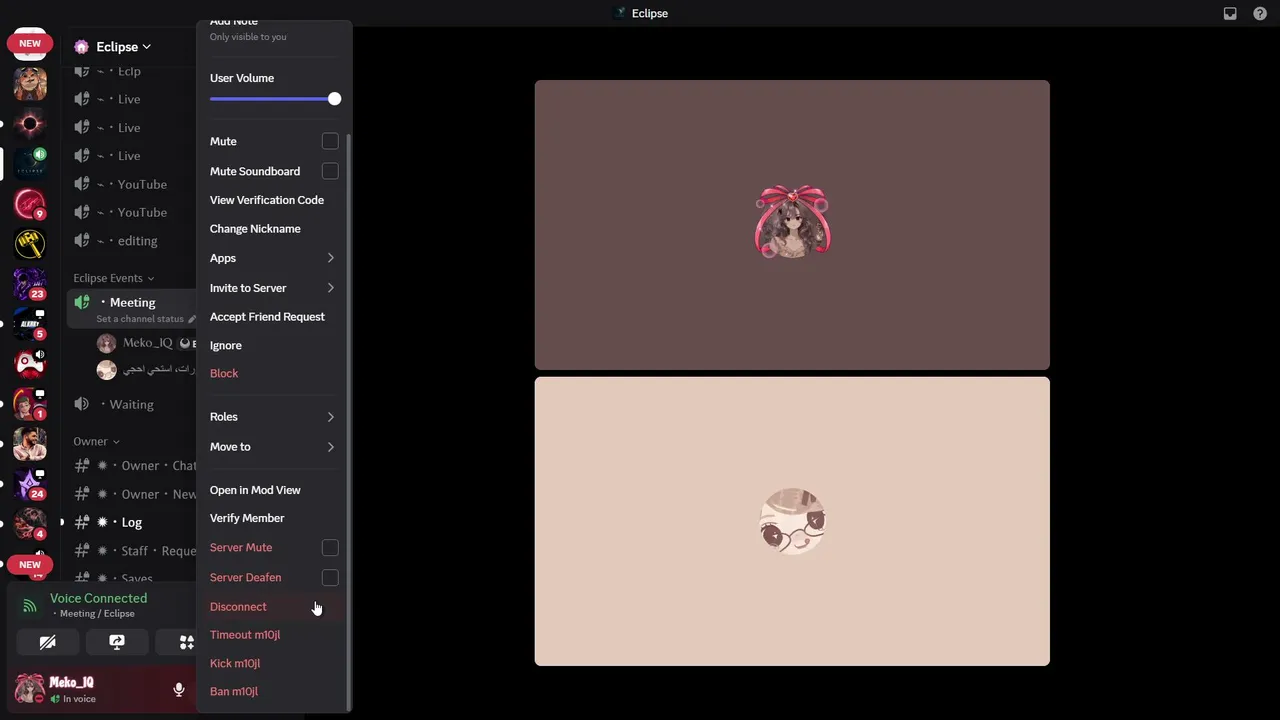Check the Mute Soundboard checkbox
1280x720 pixels.
pos(330,171)
